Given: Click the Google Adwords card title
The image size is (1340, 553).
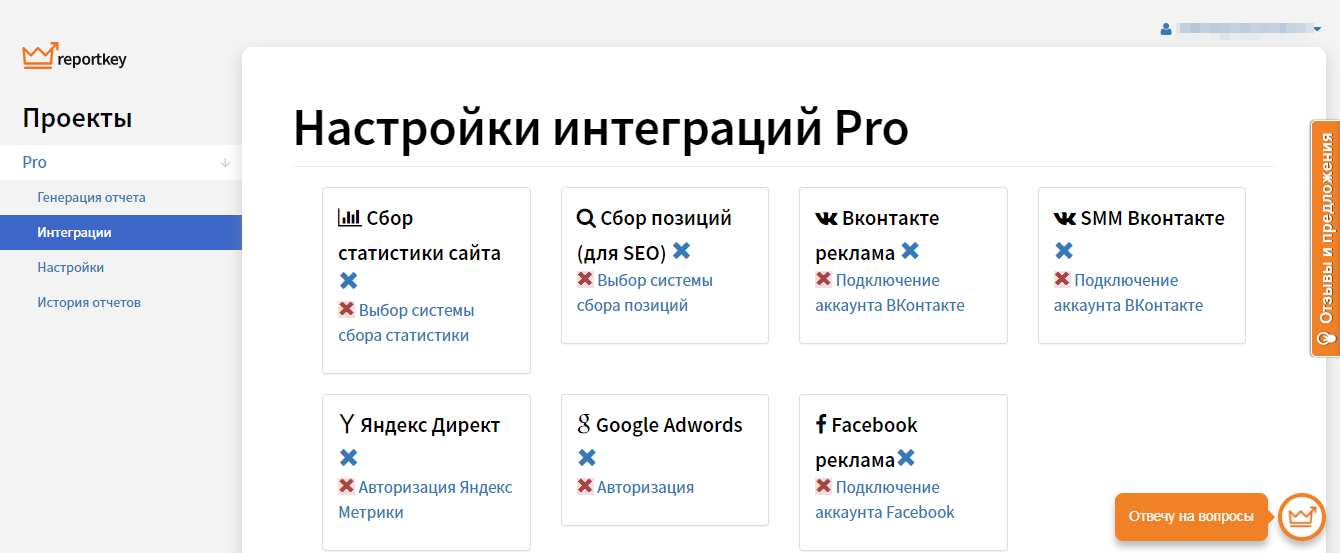Looking at the screenshot, I should [669, 425].
